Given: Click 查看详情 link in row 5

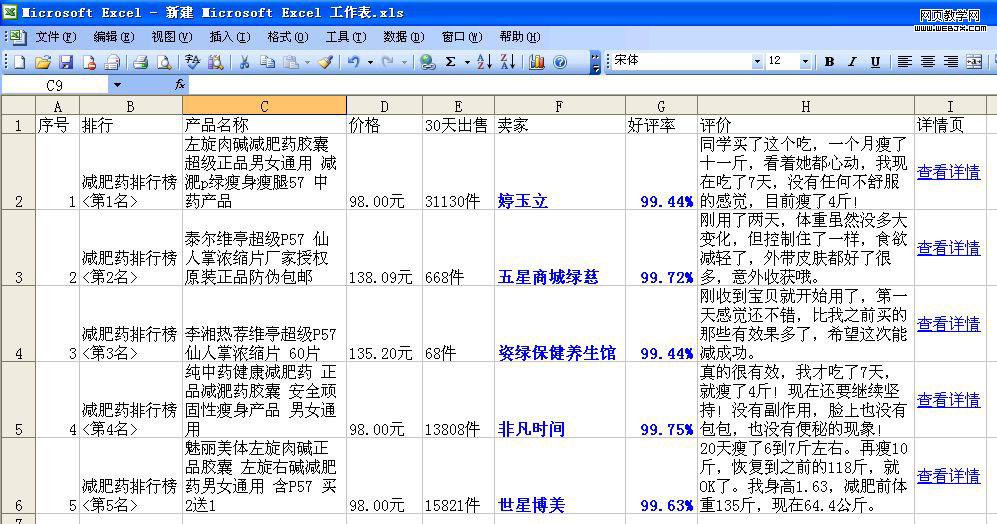Looking at the screenshot, I should [948, 400].
